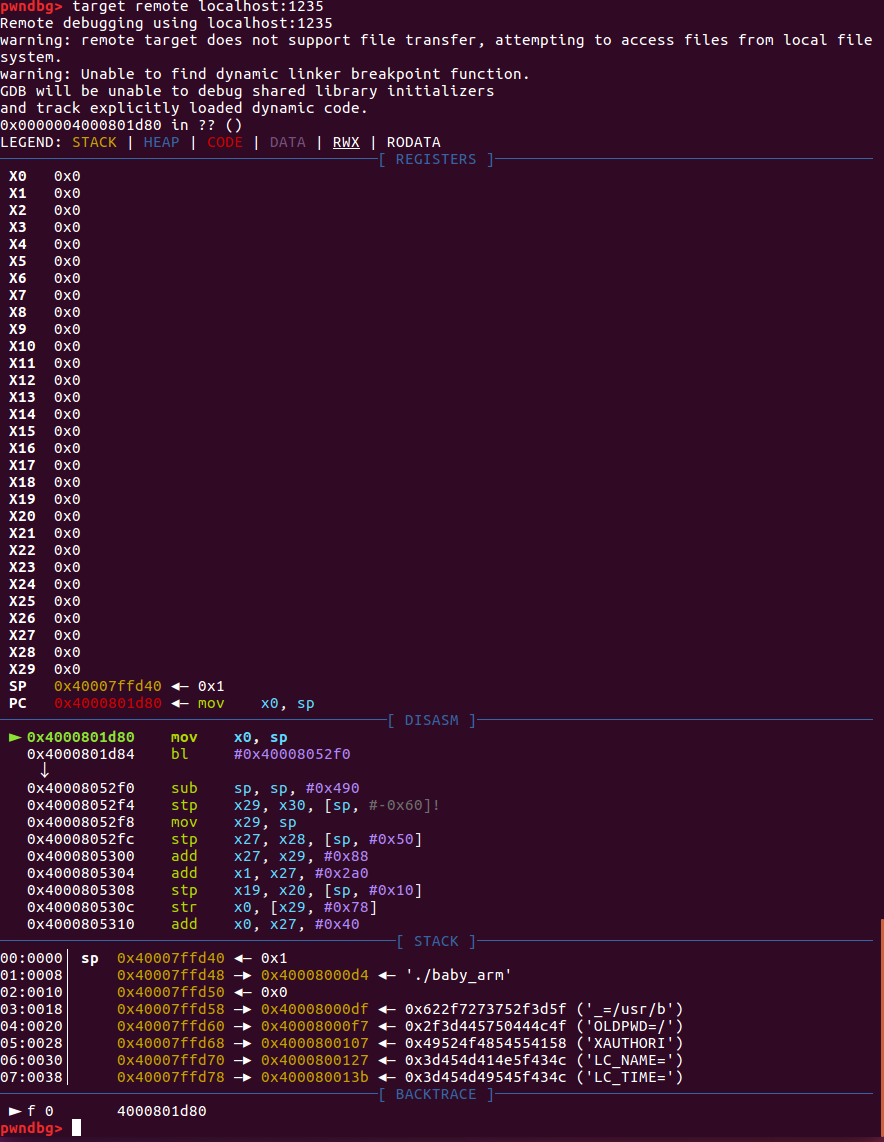This screenshot has width=884, height=1142.
Task: Click disassembly address 0x400080530c
Action: pyautogui.click(x=81, y=907)
